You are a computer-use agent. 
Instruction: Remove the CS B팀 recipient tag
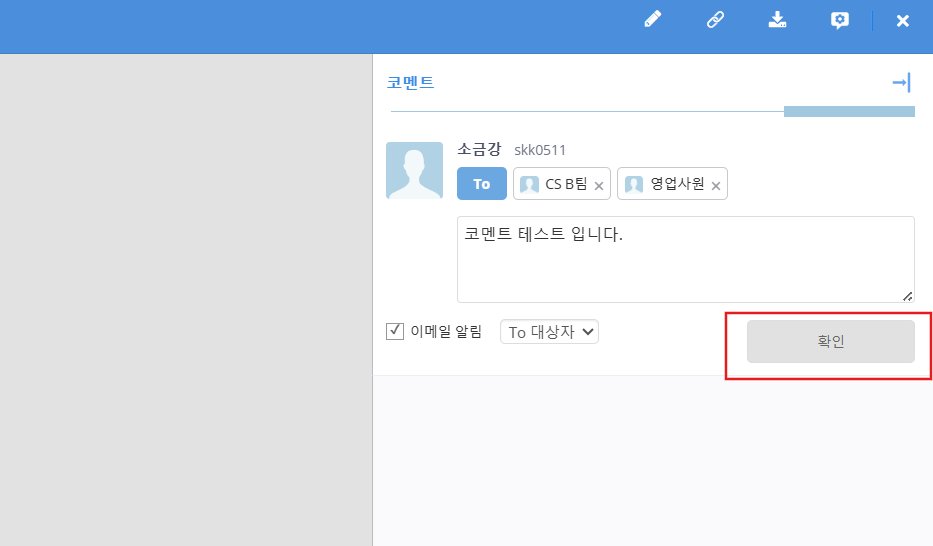pos(599,185)
